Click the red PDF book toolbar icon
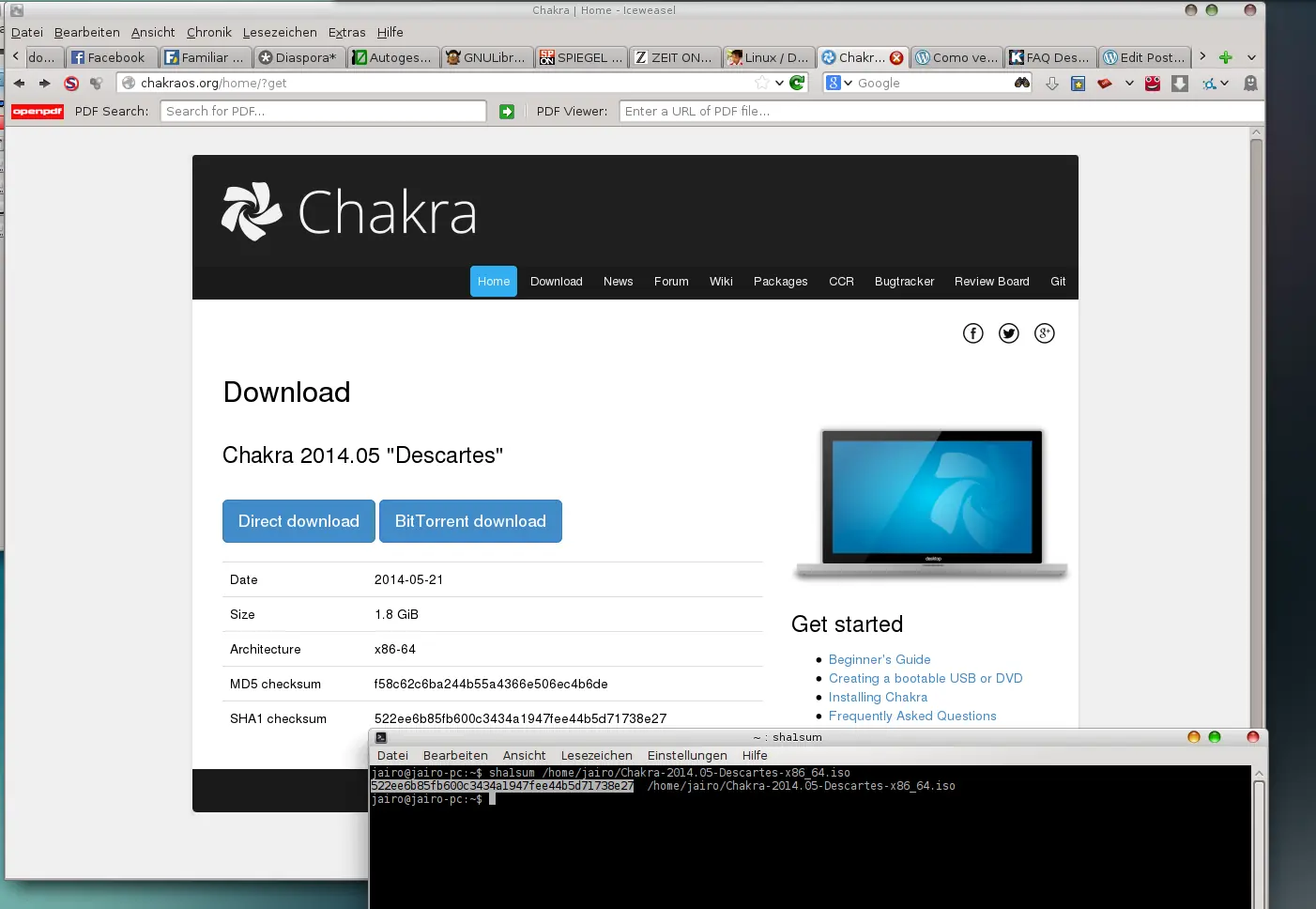This screenshot has height=909, width=1316. tap(1105, 84)
